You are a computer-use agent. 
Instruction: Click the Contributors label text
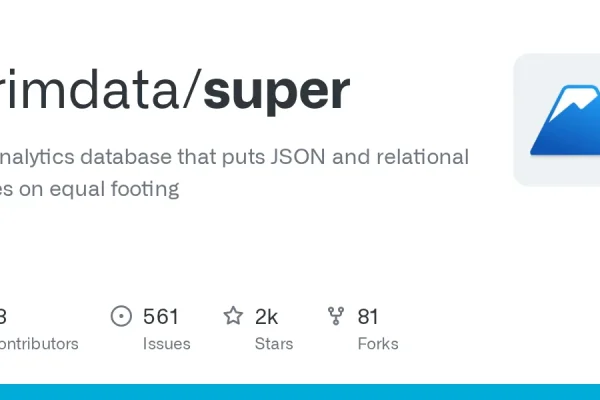point(39,344)
